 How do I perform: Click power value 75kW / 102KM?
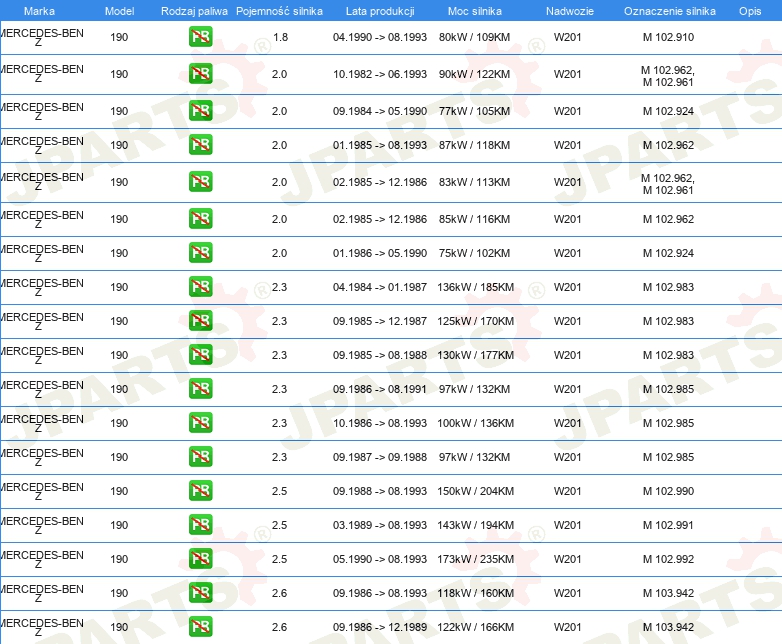[x=474, y=253]
